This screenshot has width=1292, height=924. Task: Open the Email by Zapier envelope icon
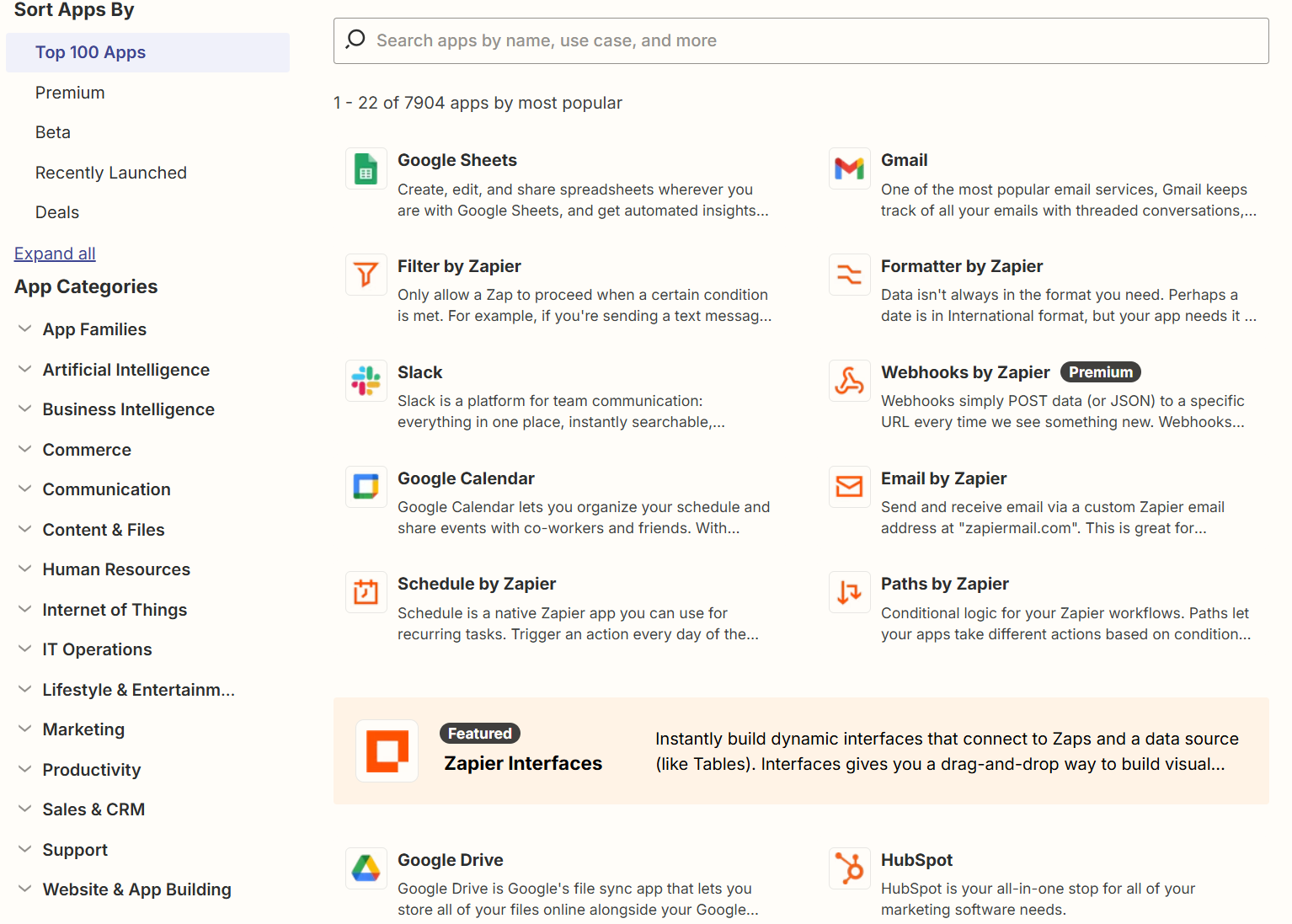[849, 486]
